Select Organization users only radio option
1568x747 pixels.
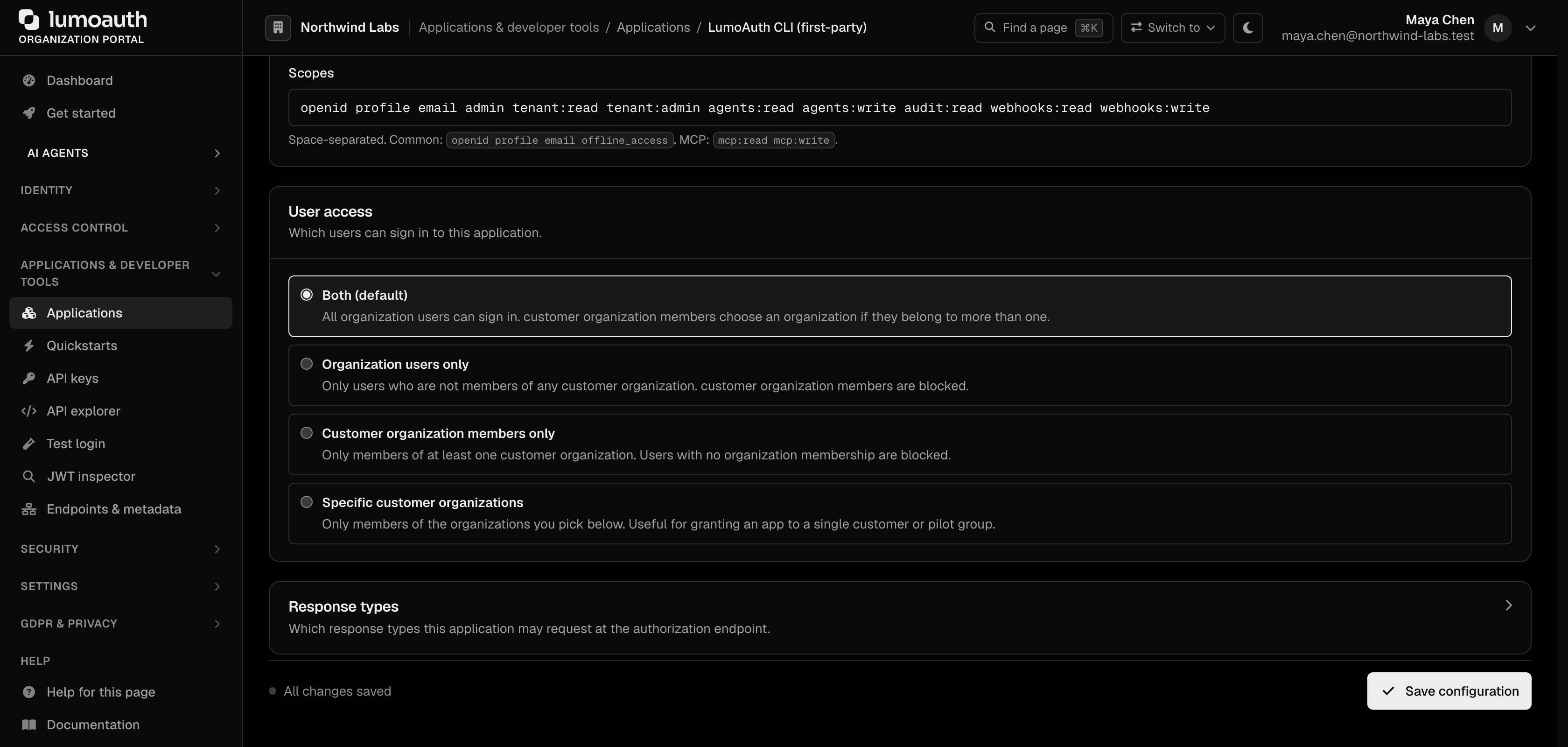click(307, 364)
